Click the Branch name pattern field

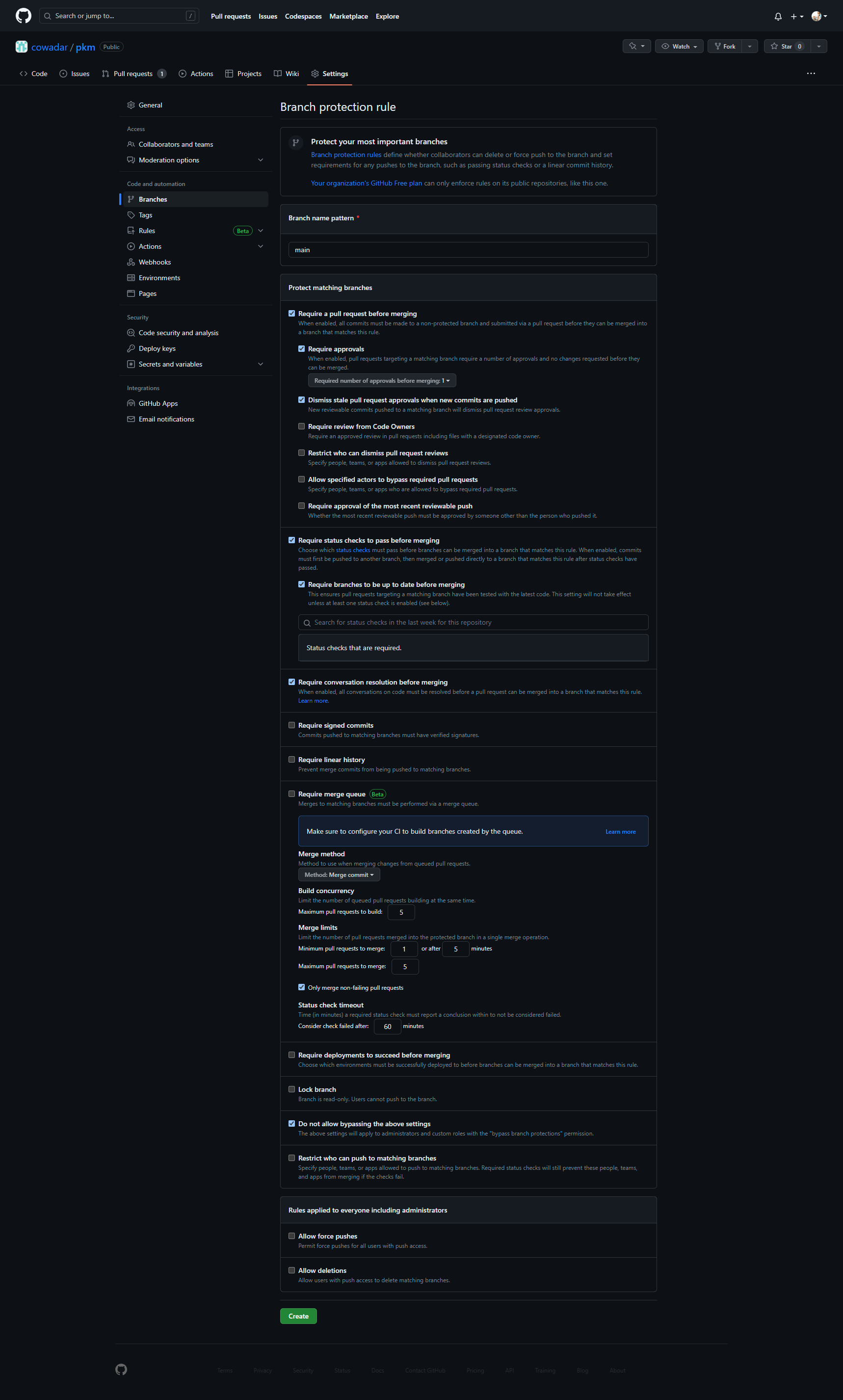468,250
